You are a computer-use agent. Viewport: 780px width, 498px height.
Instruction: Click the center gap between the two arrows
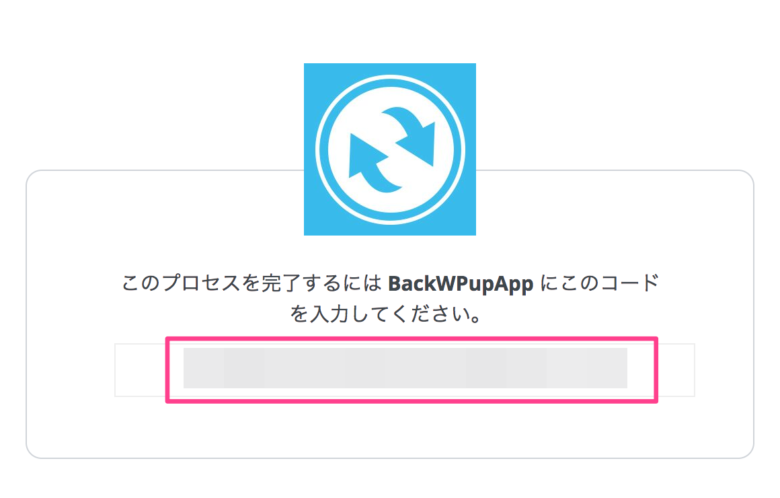pyautogui.click(x=392, y=150)
